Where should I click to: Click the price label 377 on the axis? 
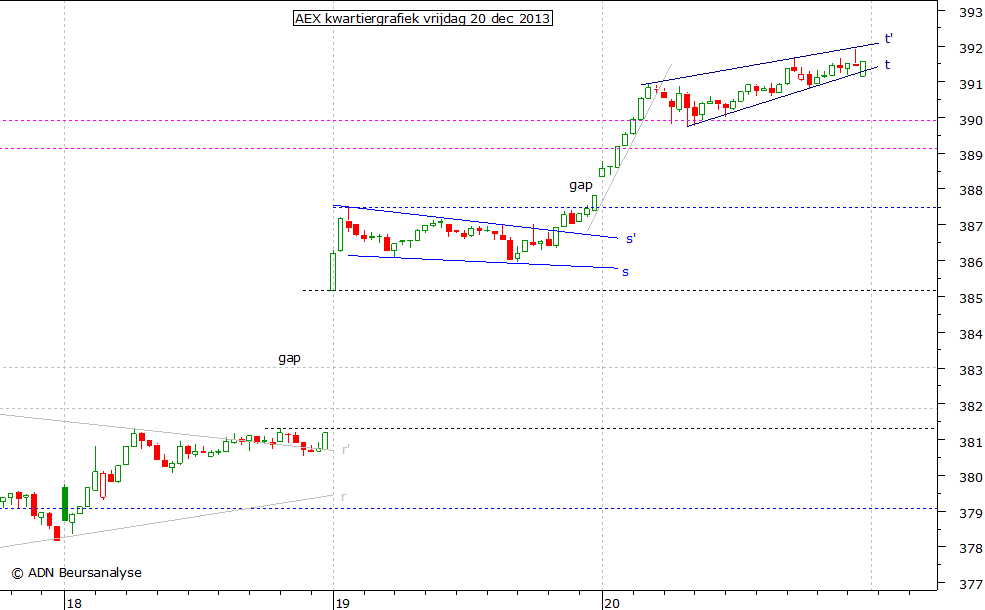(971, 585)
